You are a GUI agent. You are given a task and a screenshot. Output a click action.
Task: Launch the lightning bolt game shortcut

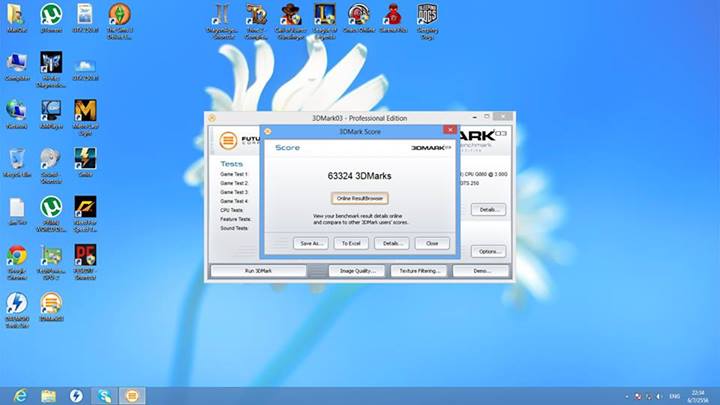[x=85, y=163]
